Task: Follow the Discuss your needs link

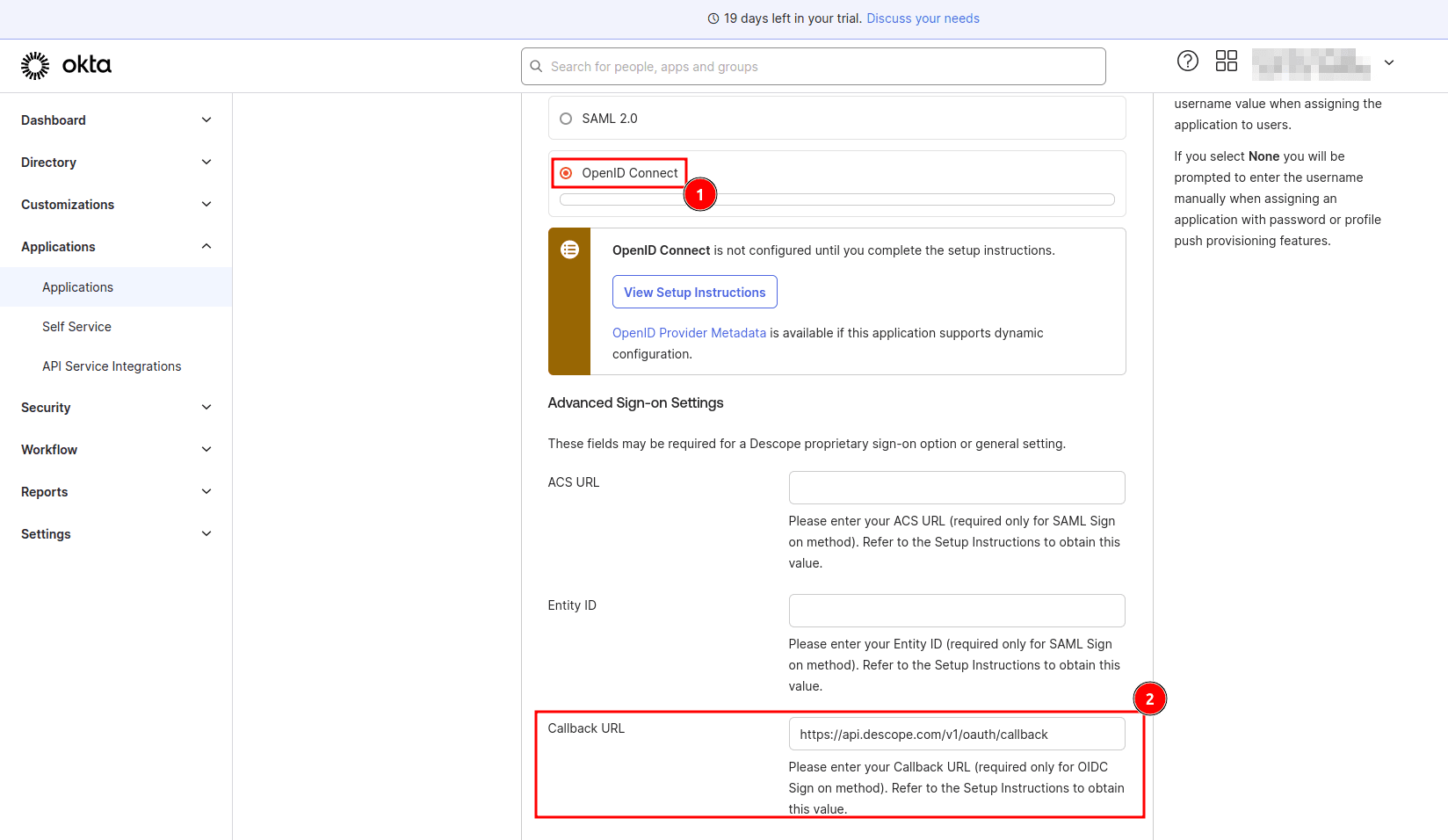Action: point(923,18)
